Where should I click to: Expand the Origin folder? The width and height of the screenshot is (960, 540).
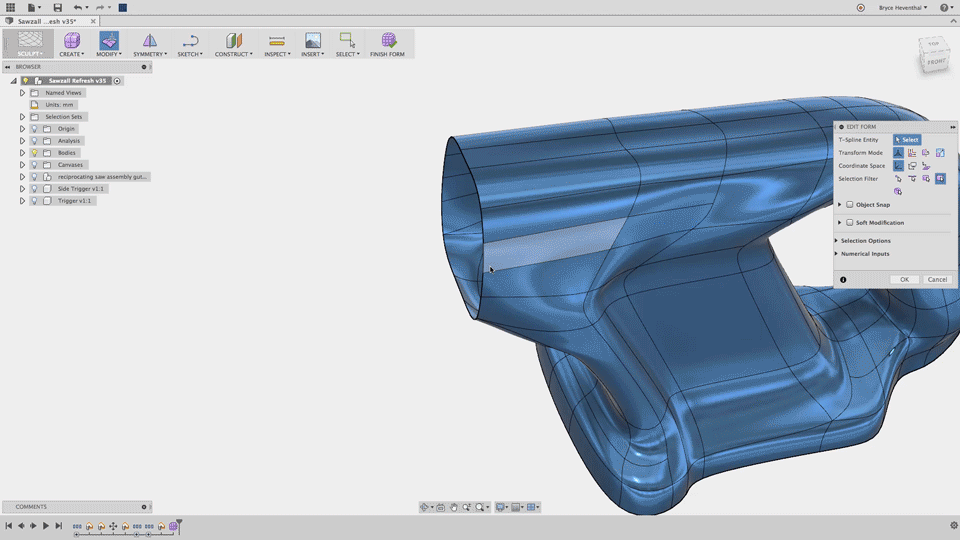pos(22,129)
